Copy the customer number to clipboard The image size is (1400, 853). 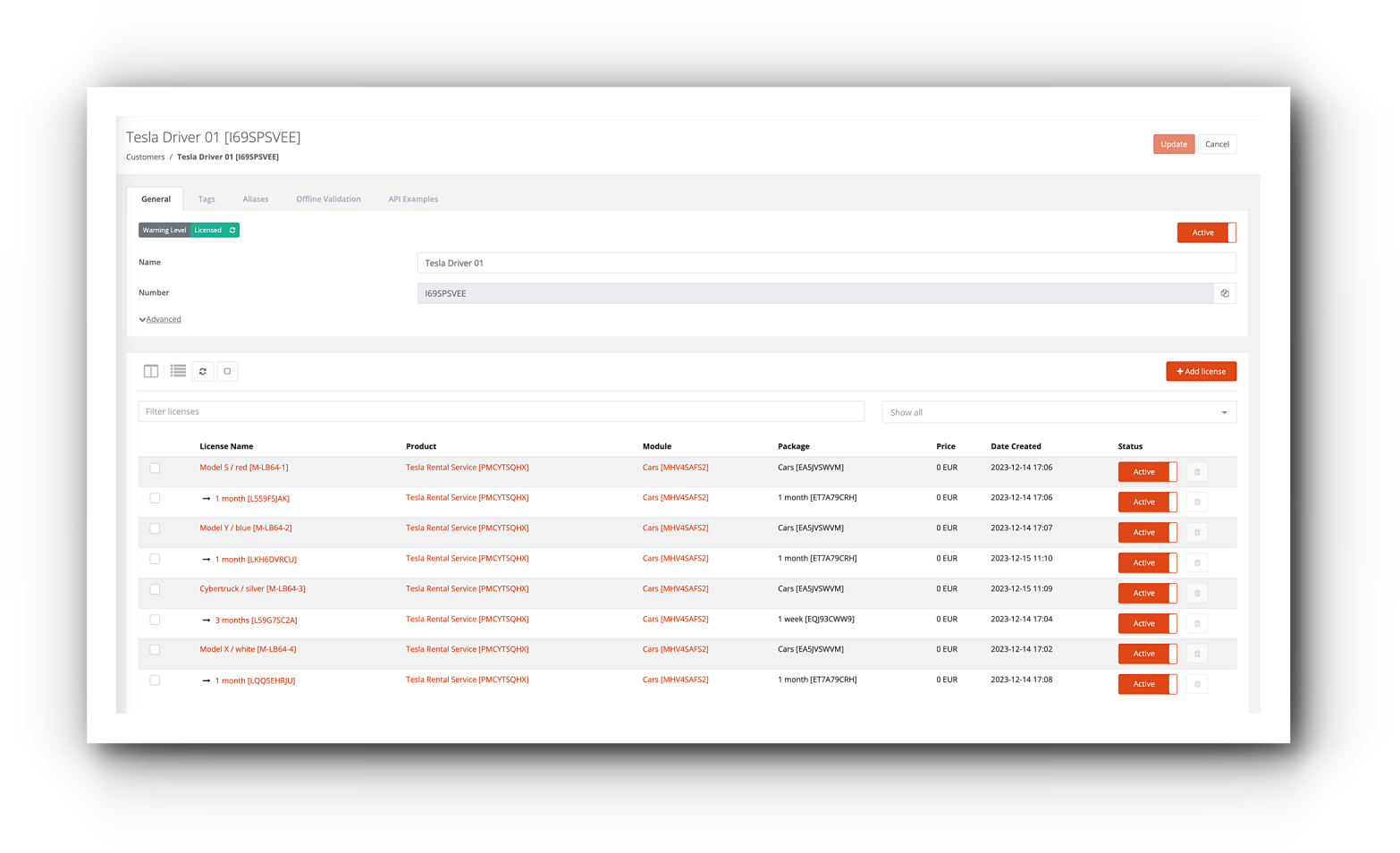(1225, 293)
